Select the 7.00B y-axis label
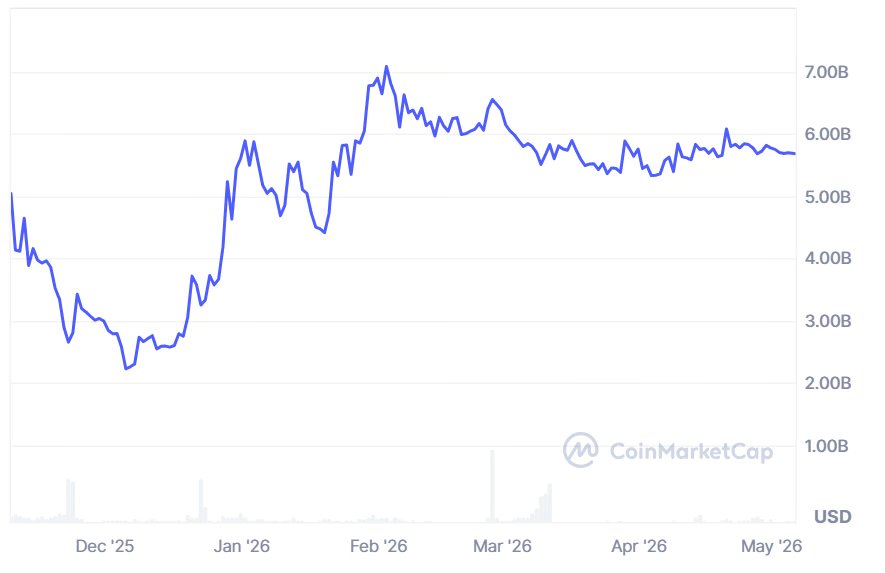Screen dimensions: 885x573 pos(826,72)
